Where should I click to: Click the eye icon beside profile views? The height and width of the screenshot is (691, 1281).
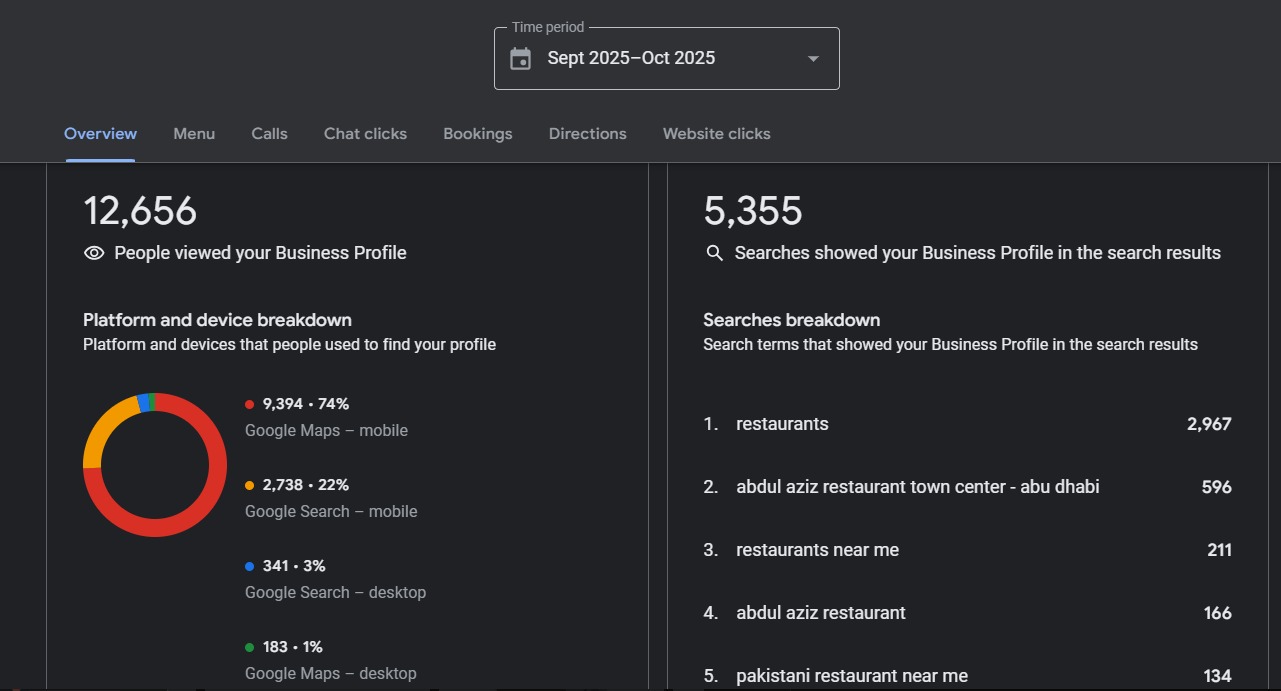point(94,253)
